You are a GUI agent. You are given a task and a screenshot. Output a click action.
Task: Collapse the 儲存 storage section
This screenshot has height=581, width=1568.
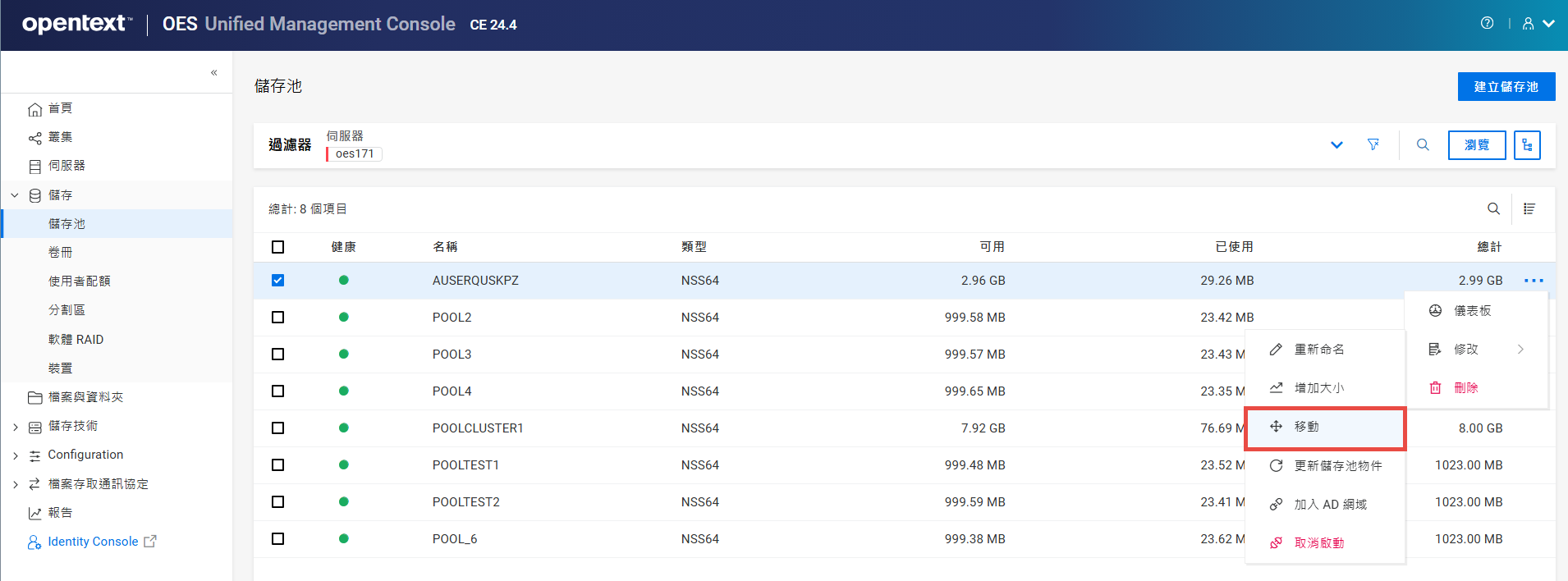(x=15, y=195)
